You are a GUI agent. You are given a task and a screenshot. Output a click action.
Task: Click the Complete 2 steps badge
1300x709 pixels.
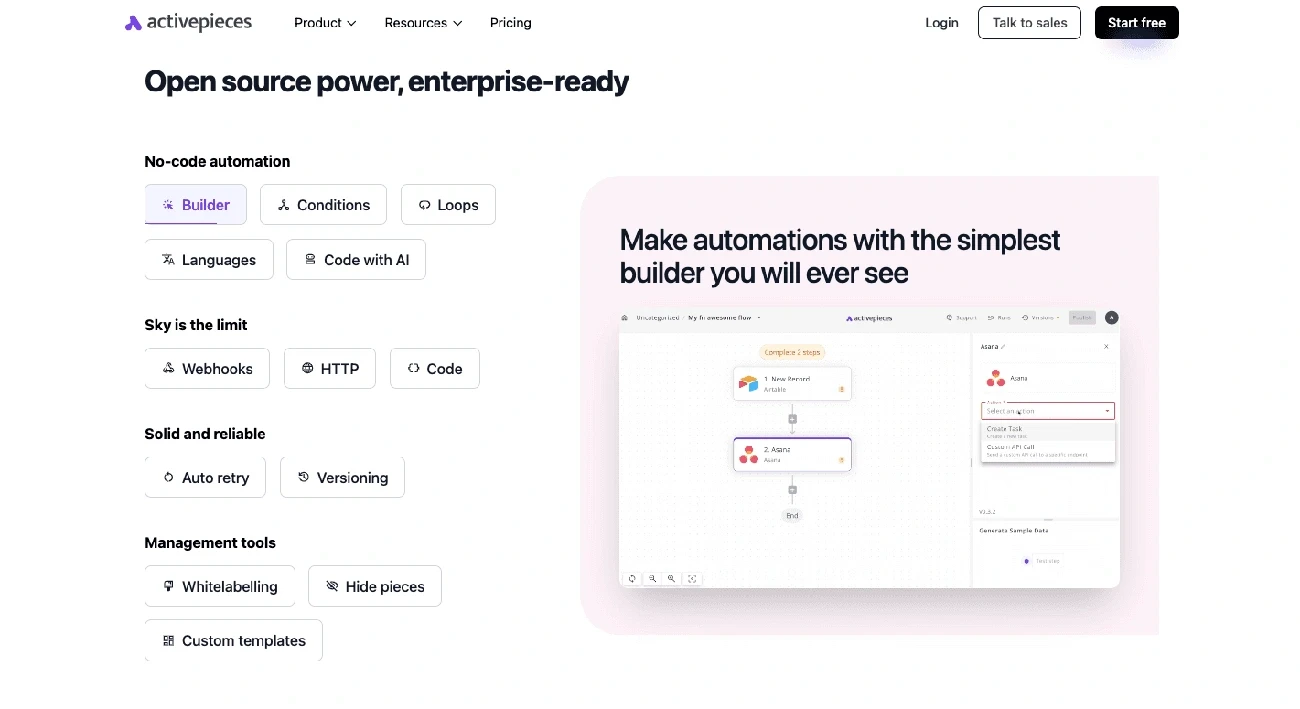(x=792, y=352)
